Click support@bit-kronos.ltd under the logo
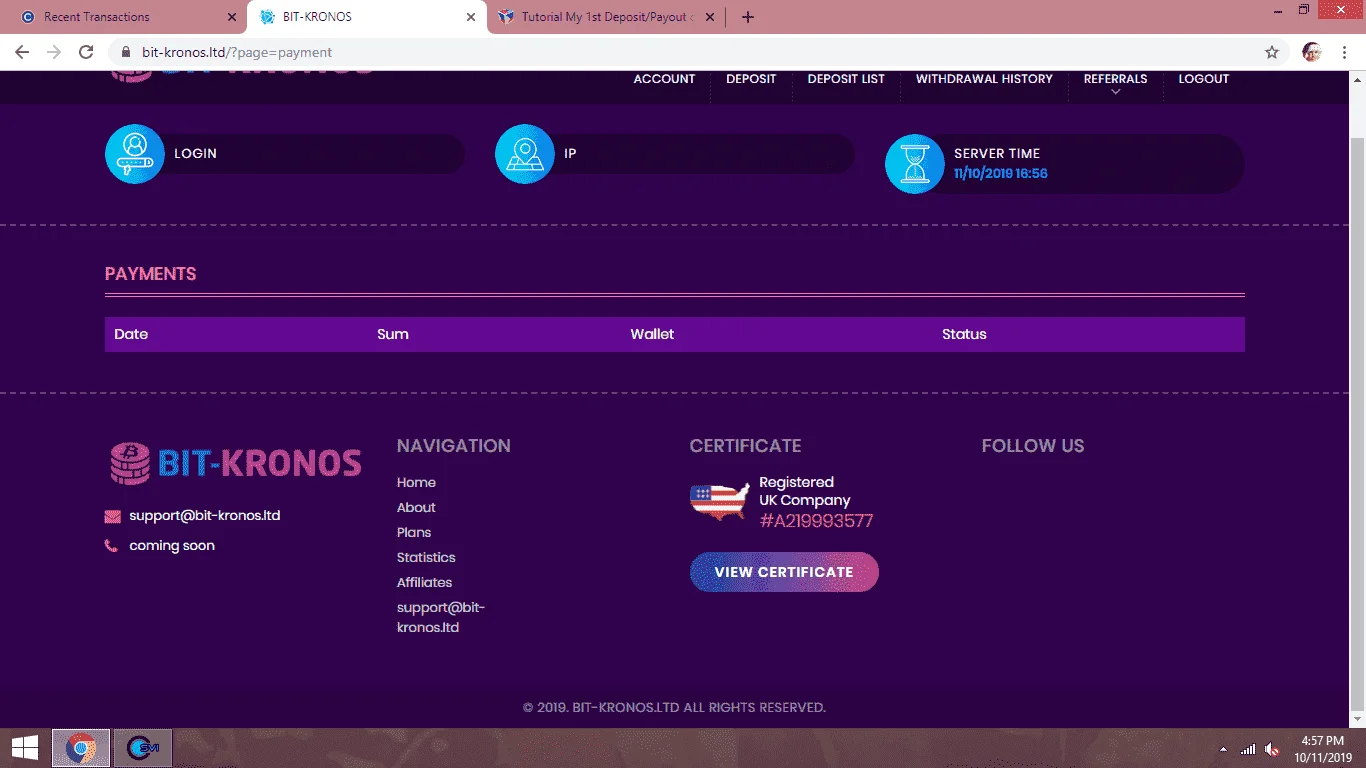1366x768 pixels. coord(205,516)
